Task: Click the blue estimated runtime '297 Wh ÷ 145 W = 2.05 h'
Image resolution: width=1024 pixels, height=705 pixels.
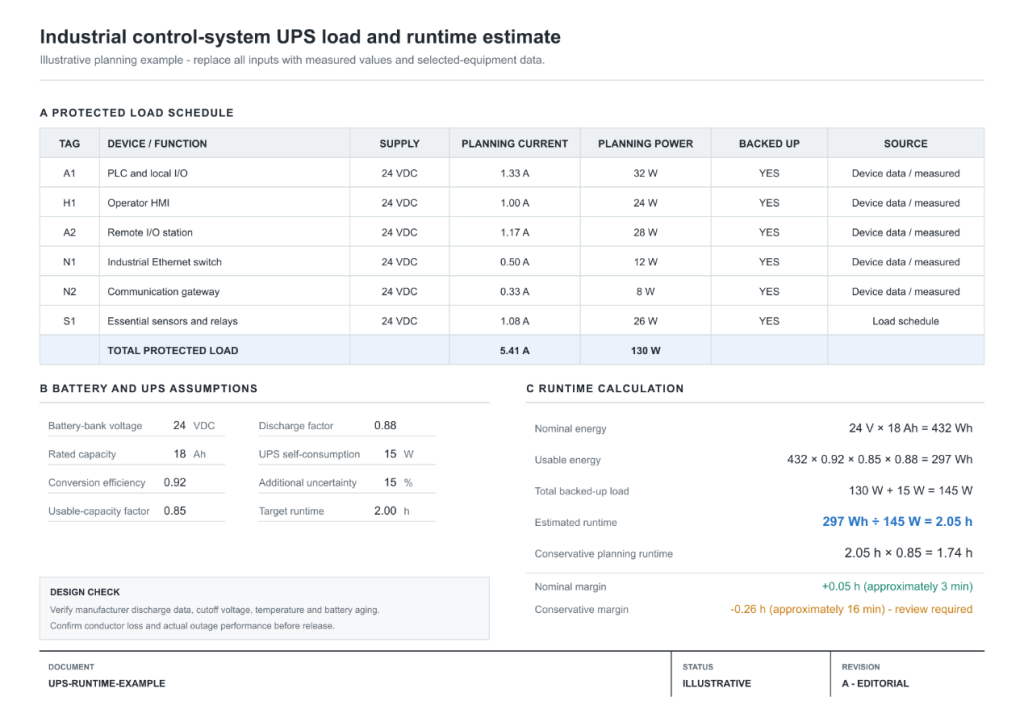Action: tap(897, 522)
